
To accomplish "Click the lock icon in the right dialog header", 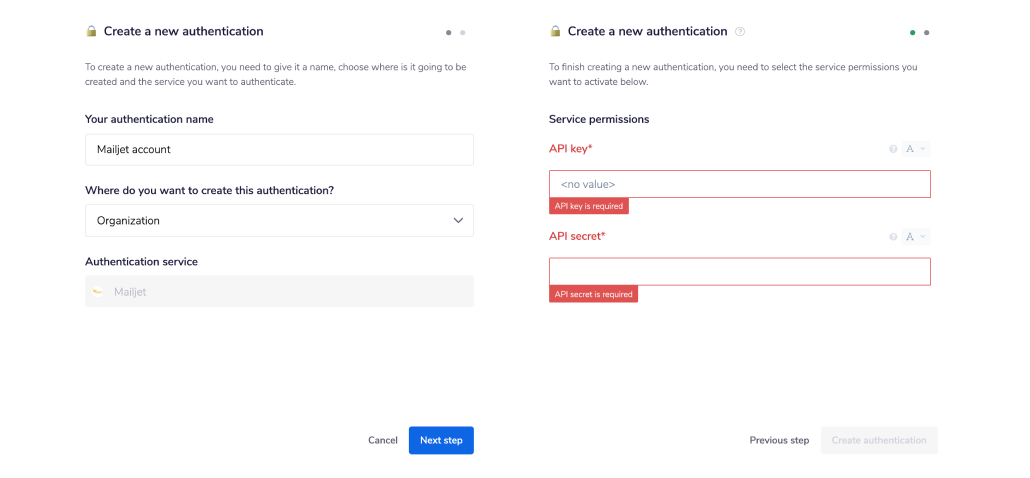I will pyautogui.click(x=556, y=32).
